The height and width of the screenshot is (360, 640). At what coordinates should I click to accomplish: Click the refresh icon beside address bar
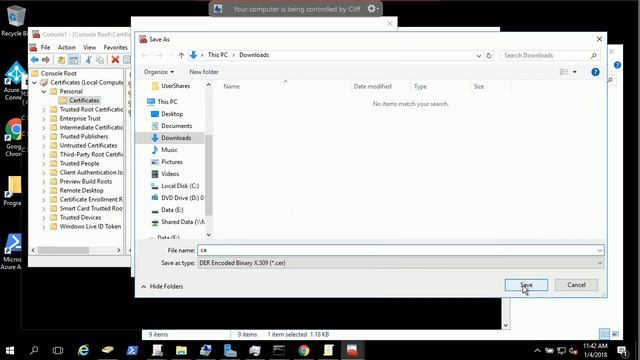(489, 56)
